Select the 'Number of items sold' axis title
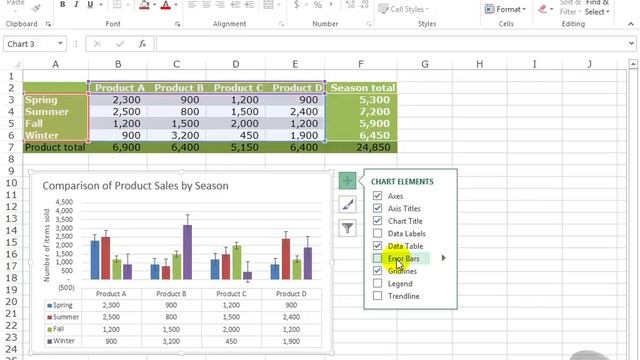 click(x=47, y=245)
